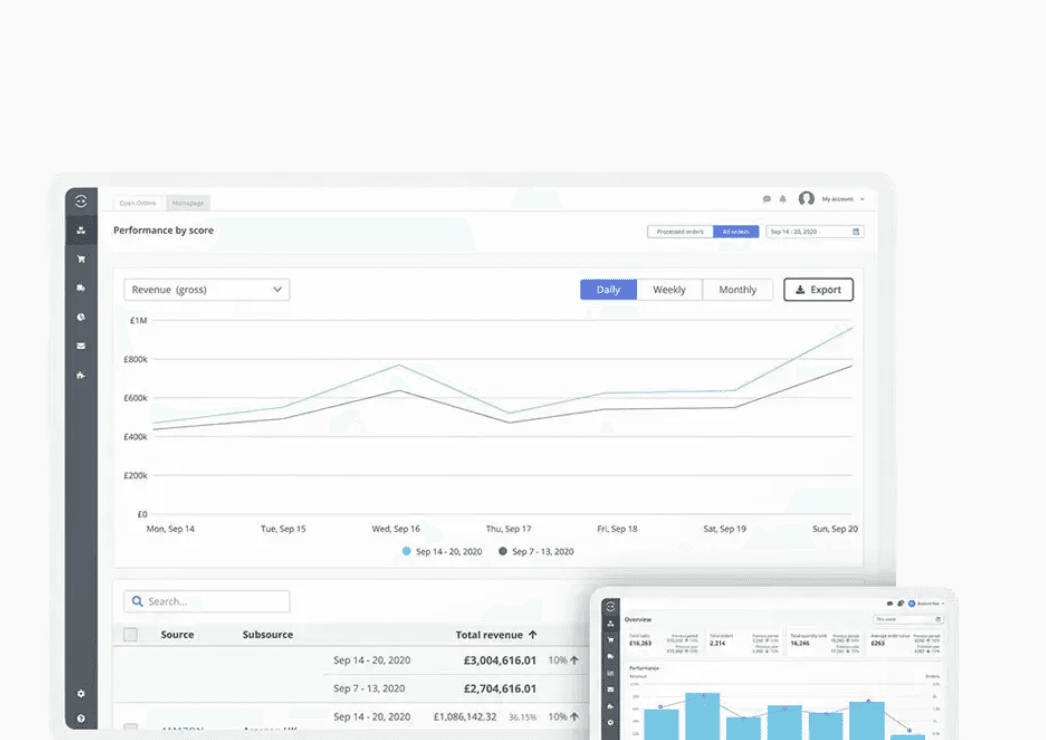
Task: Open the Sep 14 - 20, 2020 date range picker
Action: (x=815, y=232)
